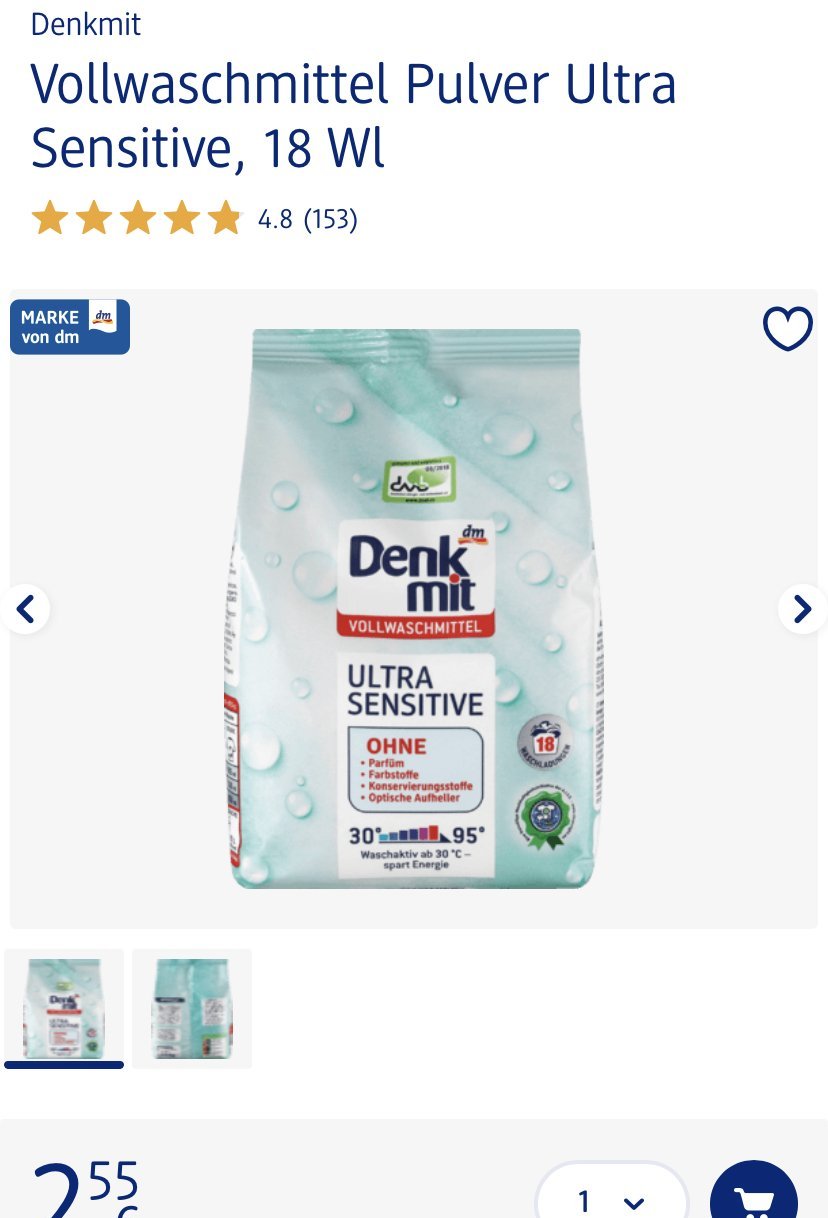Show next product image with right arrow

tap(803, 608)
